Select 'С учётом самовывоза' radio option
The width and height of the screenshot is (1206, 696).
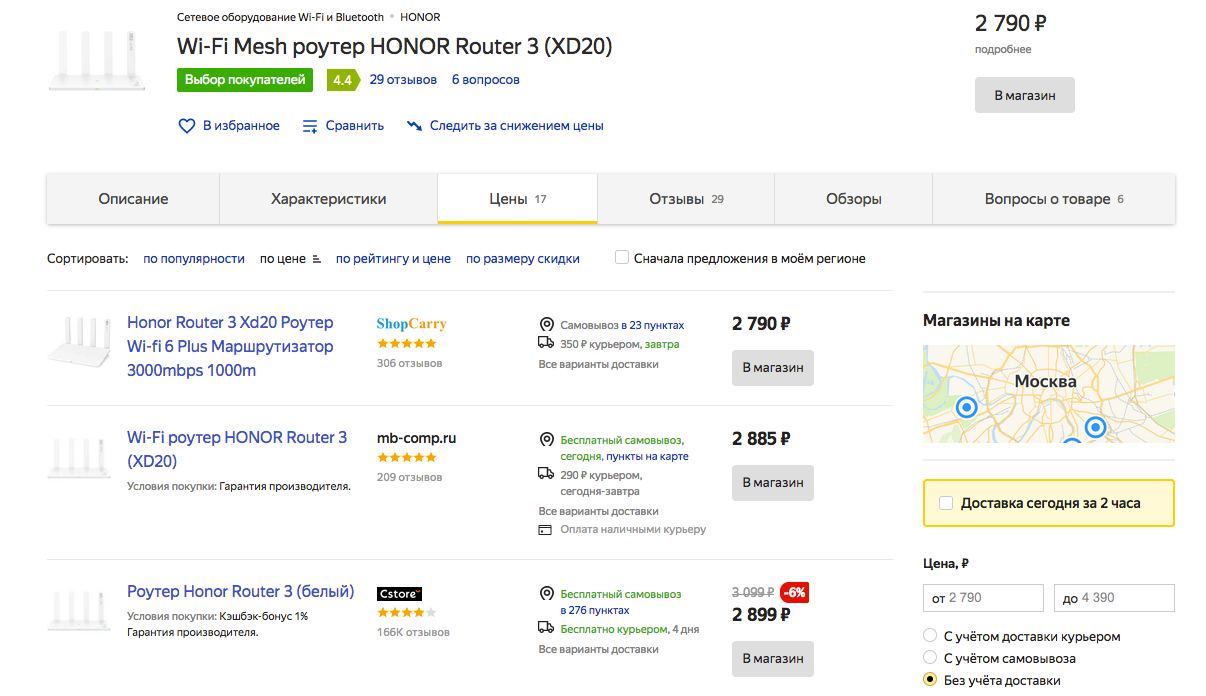click(930, 658)
